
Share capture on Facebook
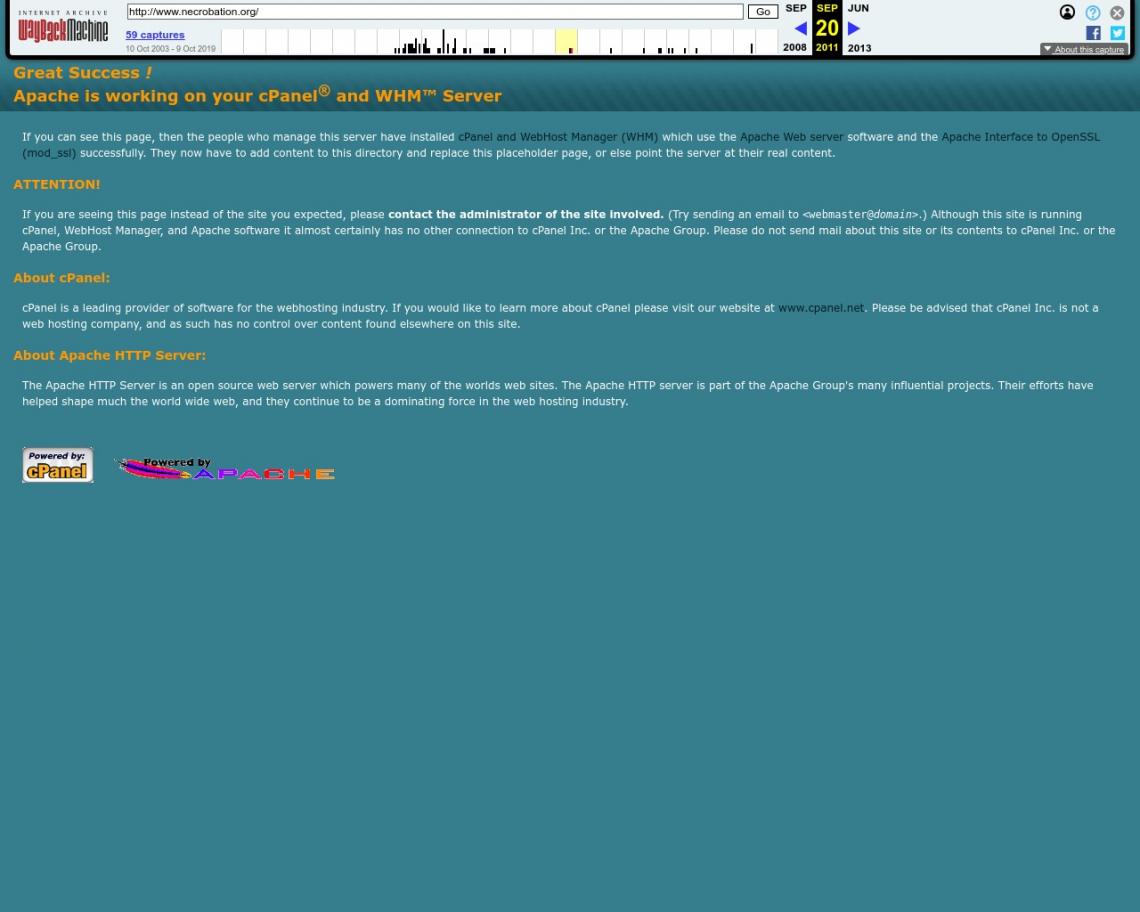tap(1093, 33)
